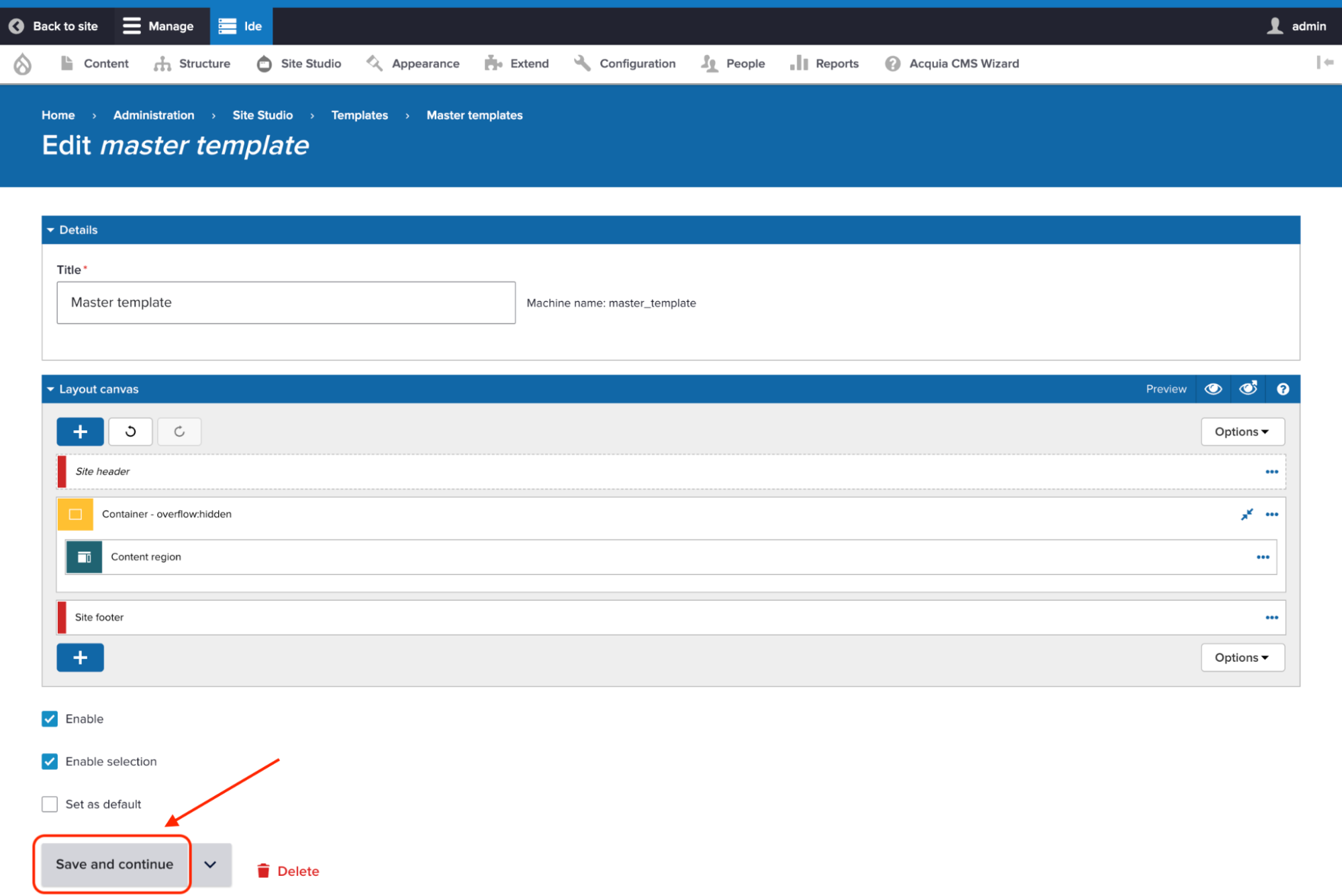Open Site footer ellipsis menu

pos(1272,617)
